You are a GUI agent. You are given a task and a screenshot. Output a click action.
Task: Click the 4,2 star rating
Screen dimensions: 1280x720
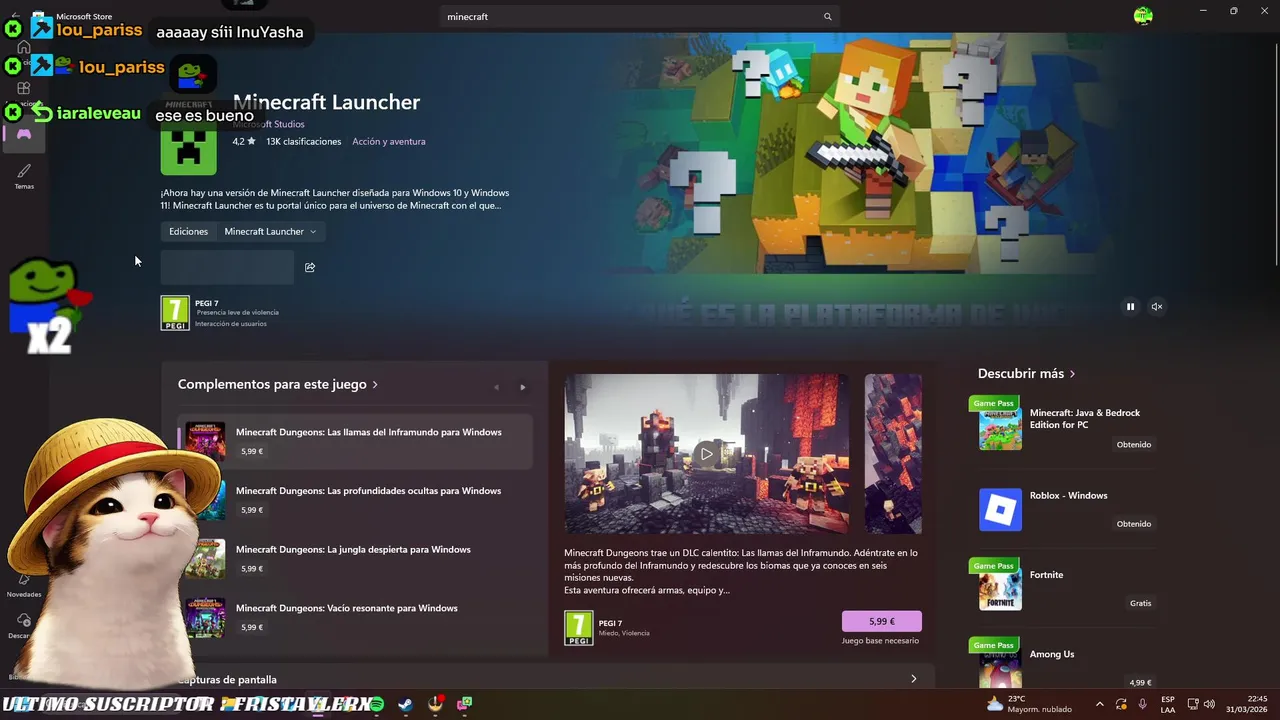(244, 141)
